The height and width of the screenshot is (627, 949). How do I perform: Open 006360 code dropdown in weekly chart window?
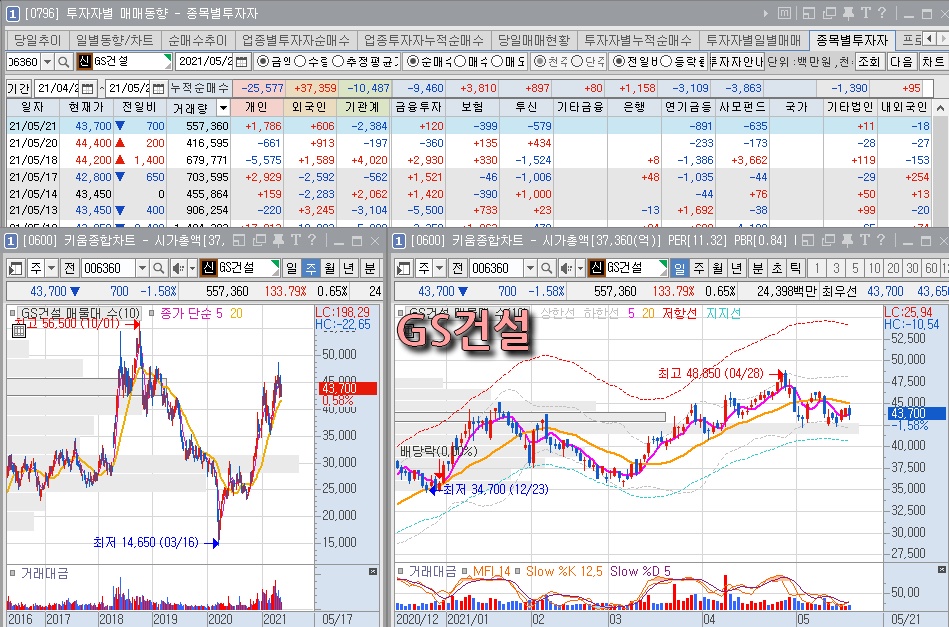(x=142, y=268)
